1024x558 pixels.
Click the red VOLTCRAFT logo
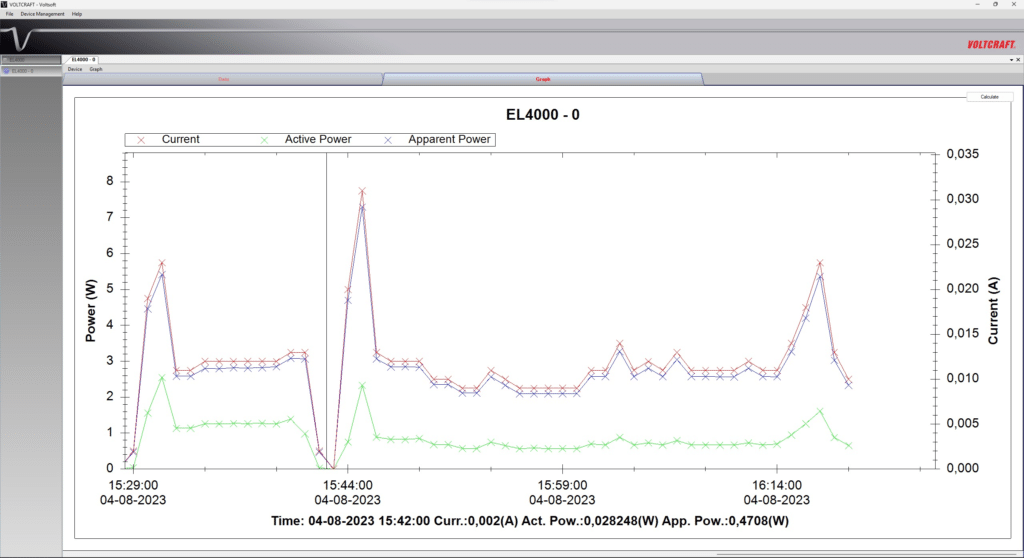click(x=991, y=44)
